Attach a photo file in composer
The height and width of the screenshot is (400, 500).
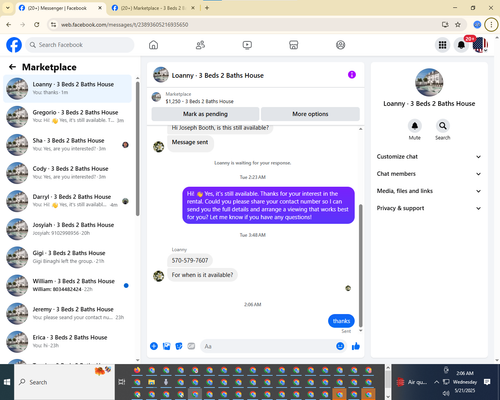tap(166, 346)
